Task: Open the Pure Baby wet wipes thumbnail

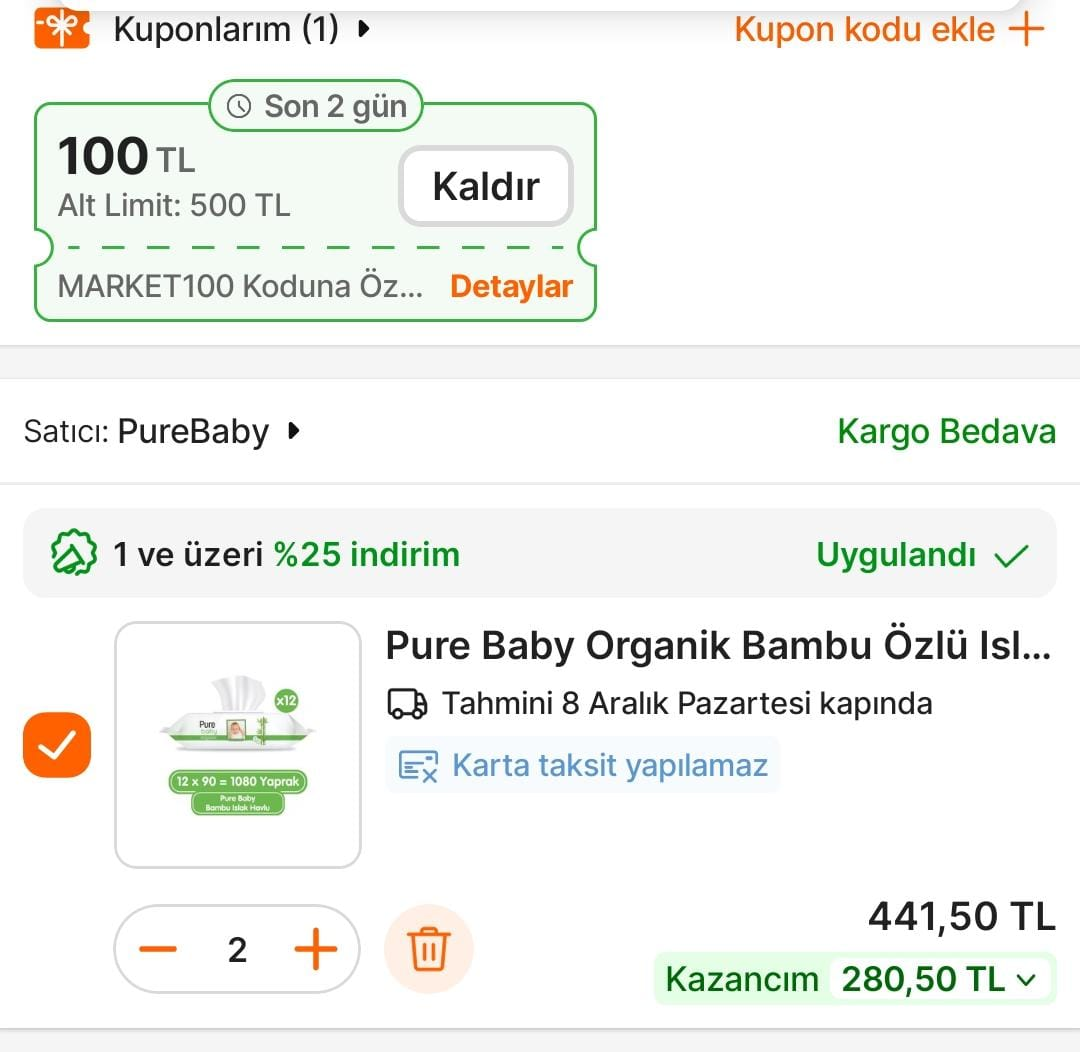Action: click(238, 745)
